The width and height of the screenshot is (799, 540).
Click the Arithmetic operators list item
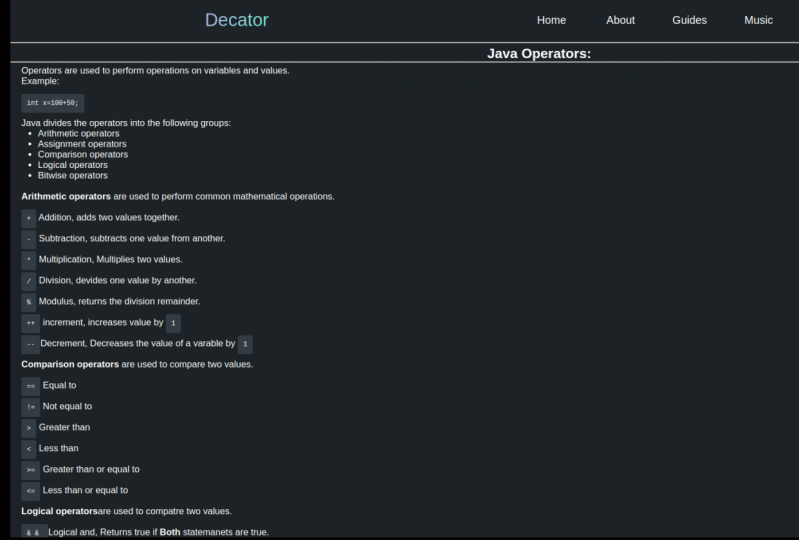coord(78,133)
